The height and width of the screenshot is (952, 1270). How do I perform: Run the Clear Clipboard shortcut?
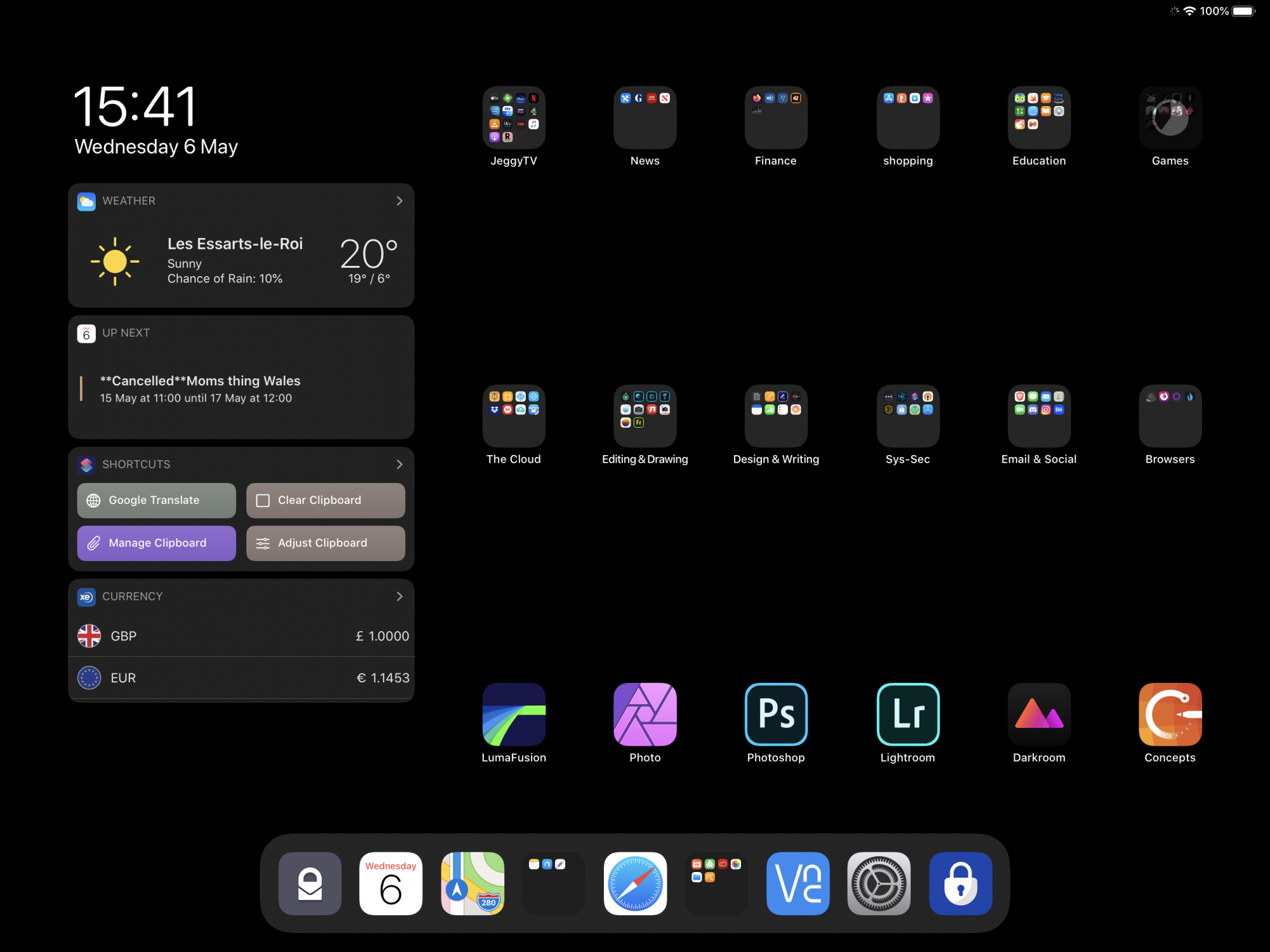coord(325,500)
